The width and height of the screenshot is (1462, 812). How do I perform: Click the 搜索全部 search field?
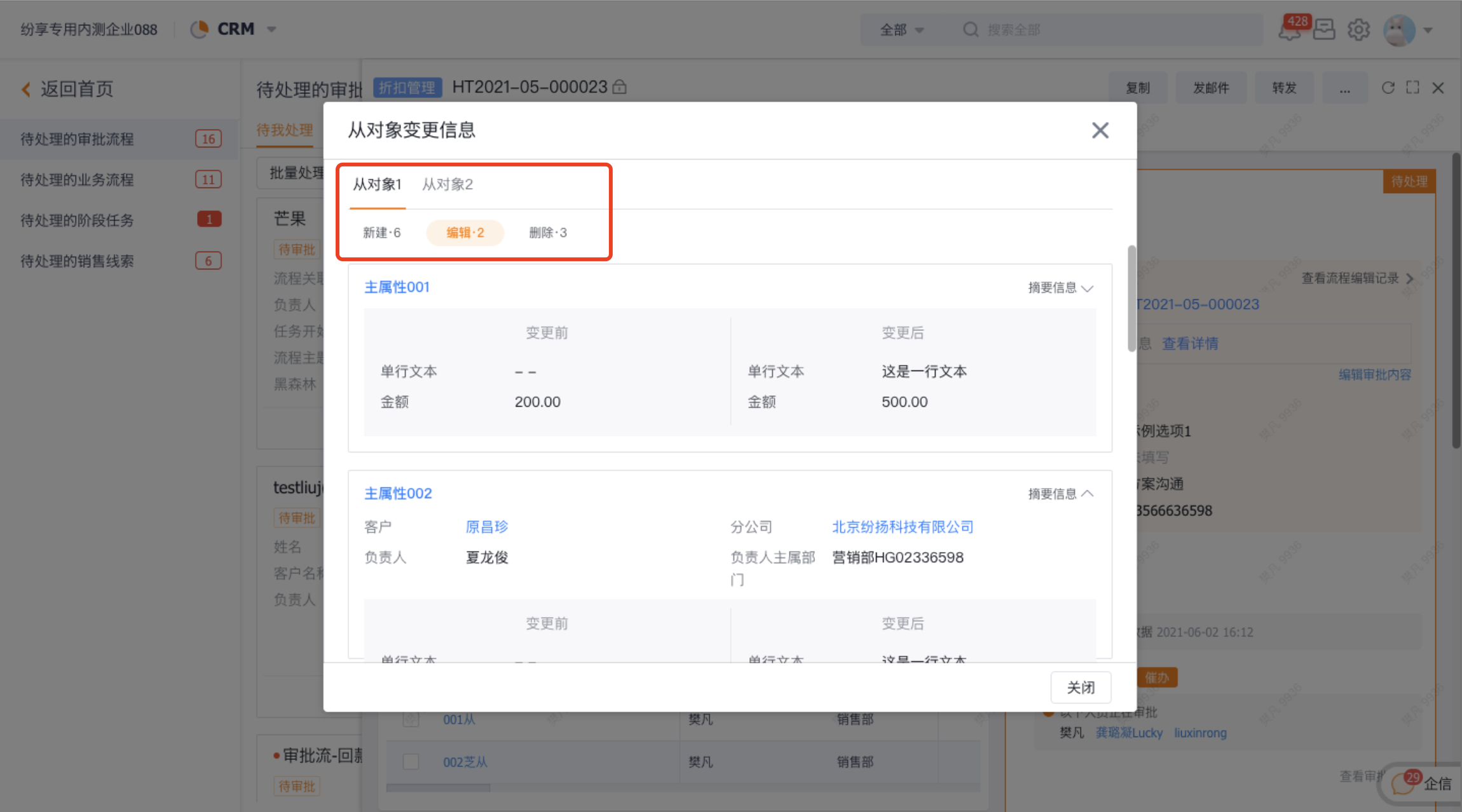click(1109, 30)
